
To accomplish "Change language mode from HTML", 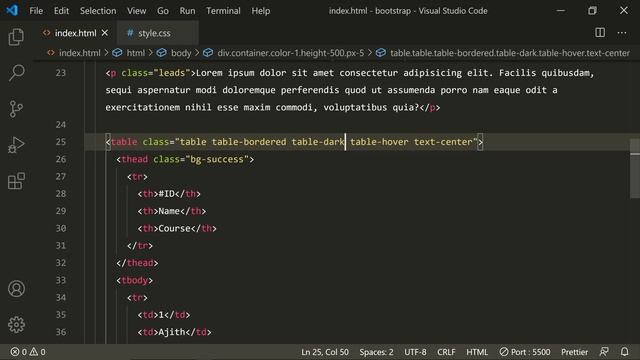I will (x=477, y=352).
